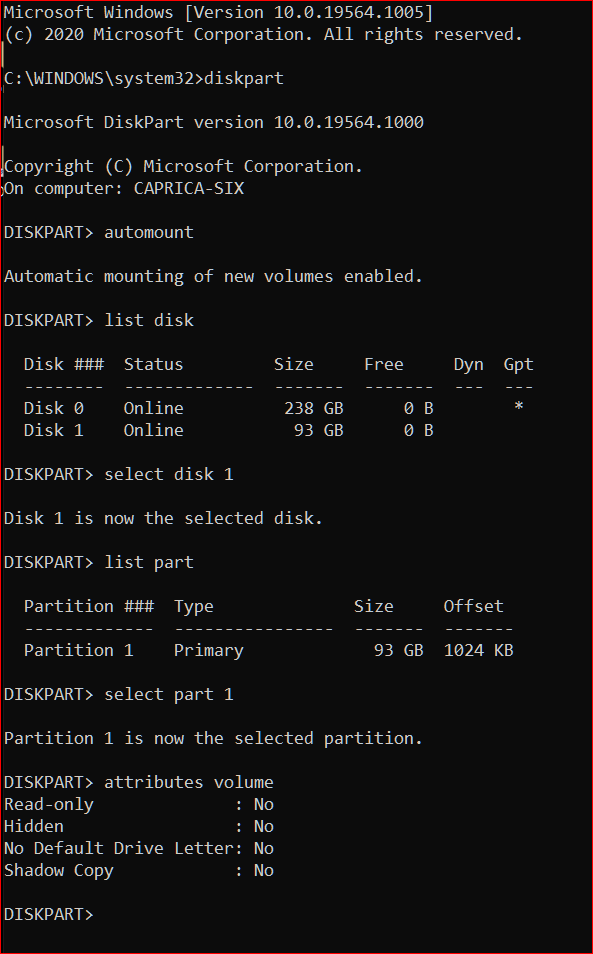Viewport: 593px width, 954px height.
Task: Select the 'list disk' command text
Action: [149, 320]
